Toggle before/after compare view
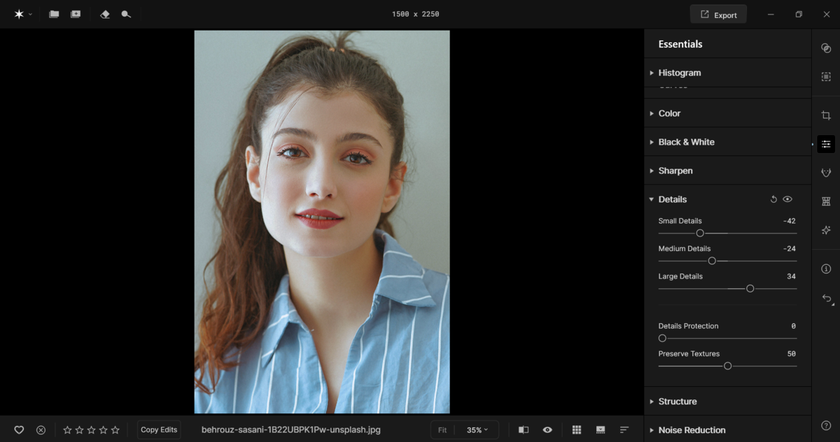Screen dimensions: 840x442 (523, 430)
